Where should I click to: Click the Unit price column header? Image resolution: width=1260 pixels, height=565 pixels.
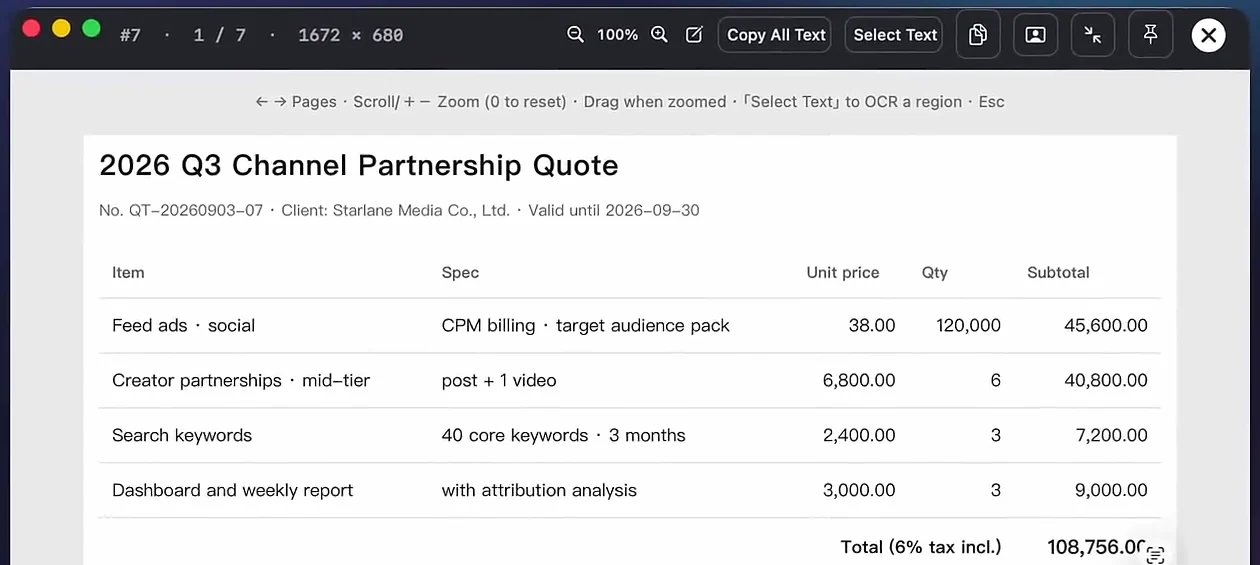tap(843, 272)
